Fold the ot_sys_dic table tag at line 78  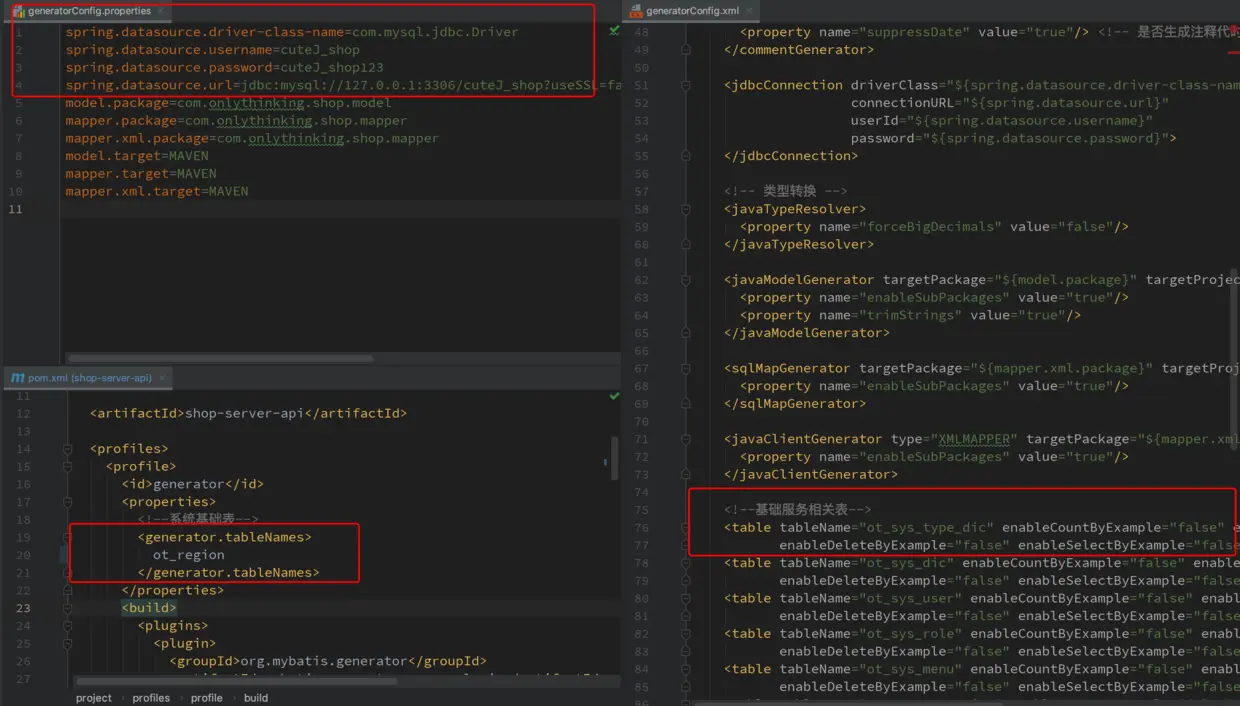pyautogui.click(x=687, y=563)
